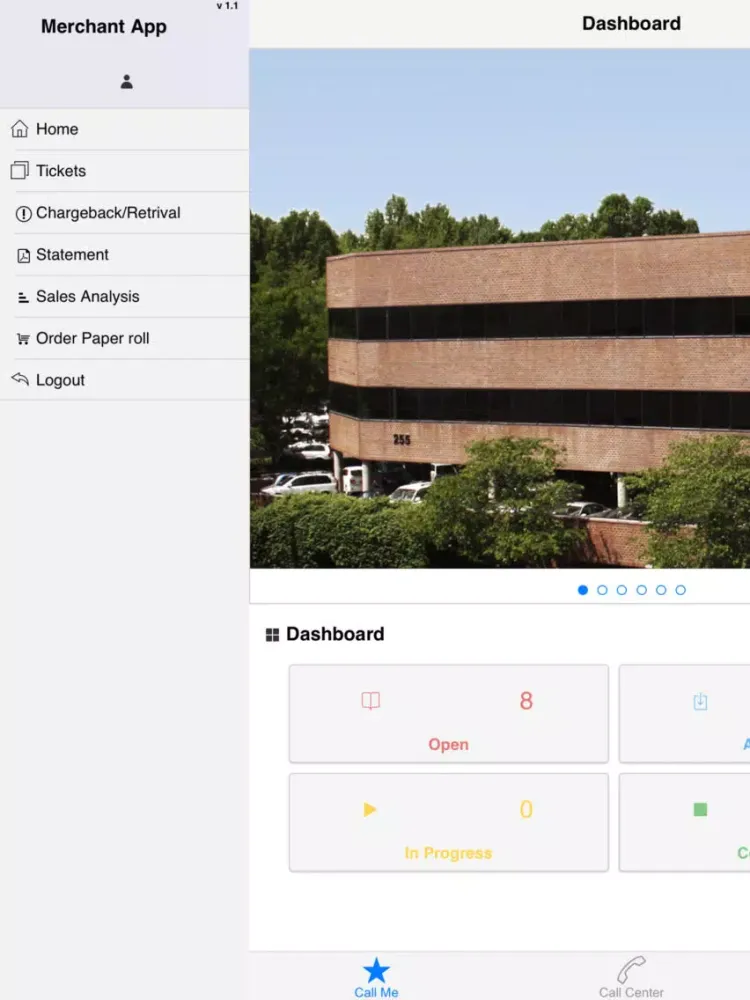Open Order Paper roll menu item
The image size is (750, 1000).
point(124,338)
